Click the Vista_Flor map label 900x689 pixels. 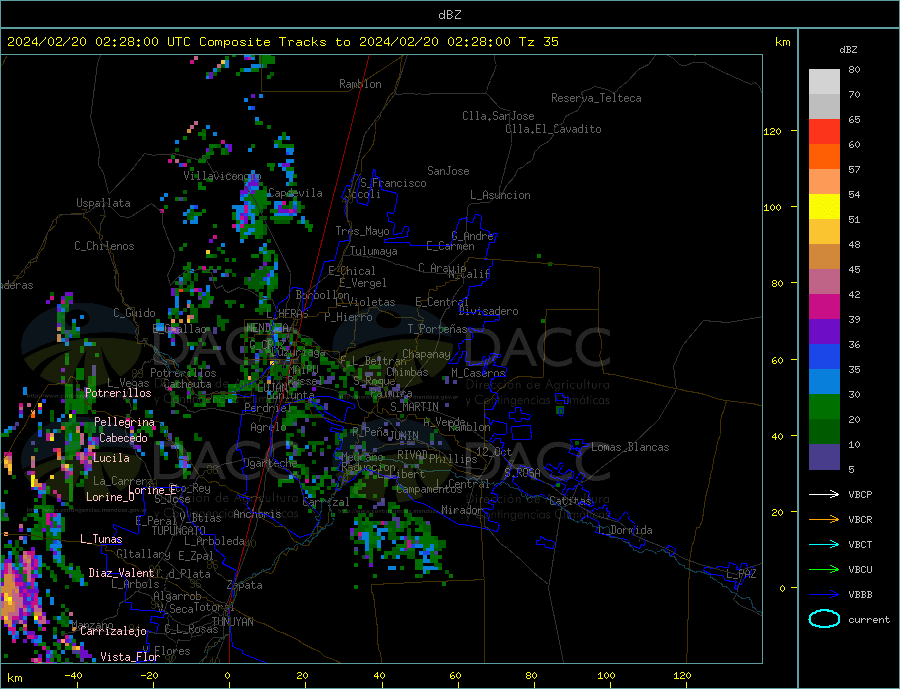(130, 657)
